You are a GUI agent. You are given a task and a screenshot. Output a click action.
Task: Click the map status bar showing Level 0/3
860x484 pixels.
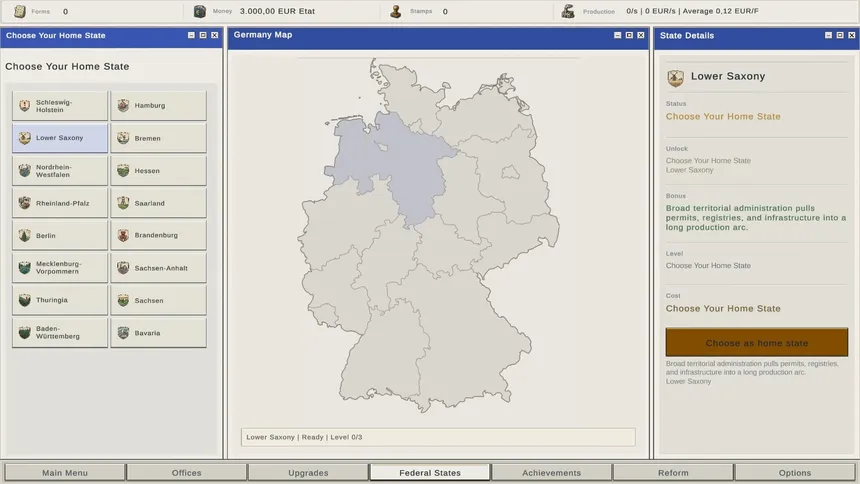click(x=438, y=437)
